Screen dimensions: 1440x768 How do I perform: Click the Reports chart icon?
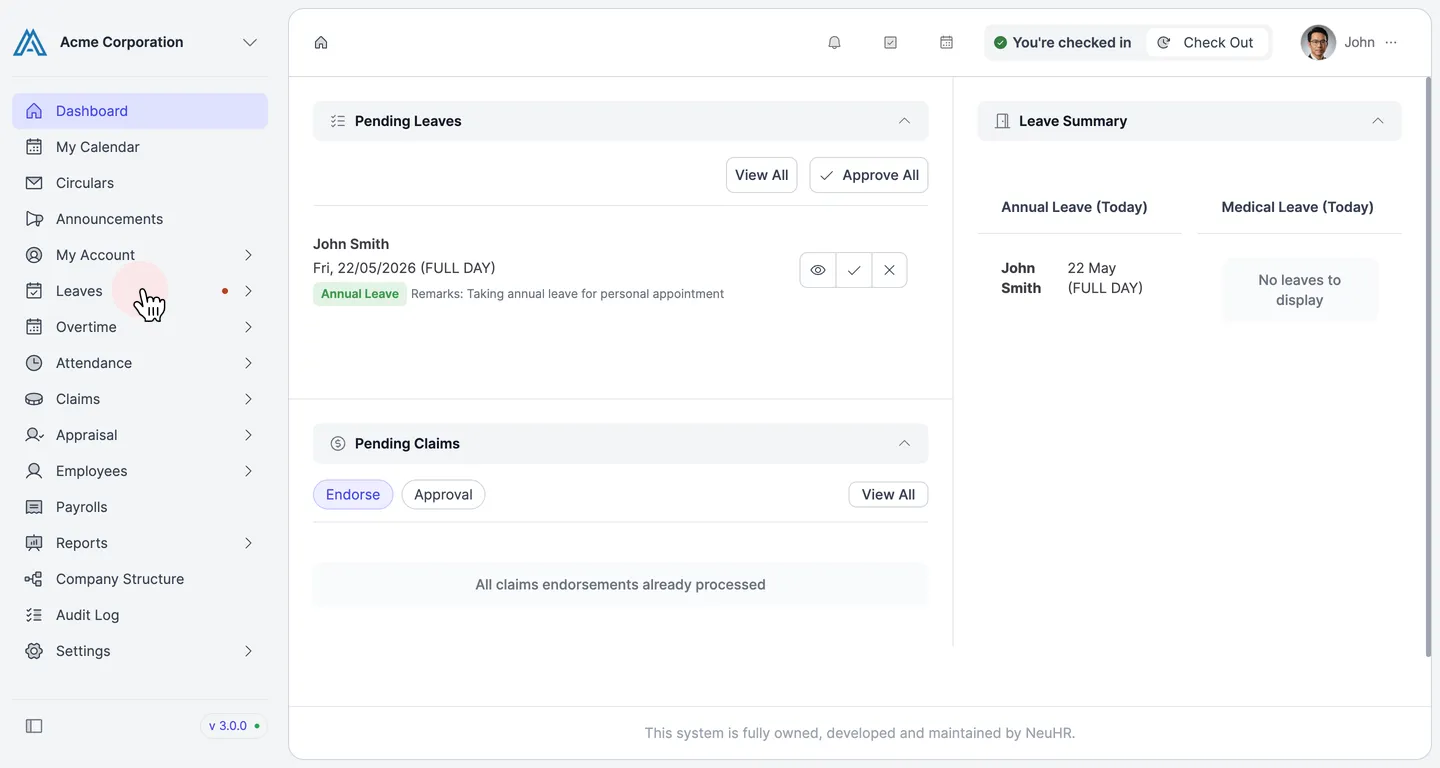point(34,543)
